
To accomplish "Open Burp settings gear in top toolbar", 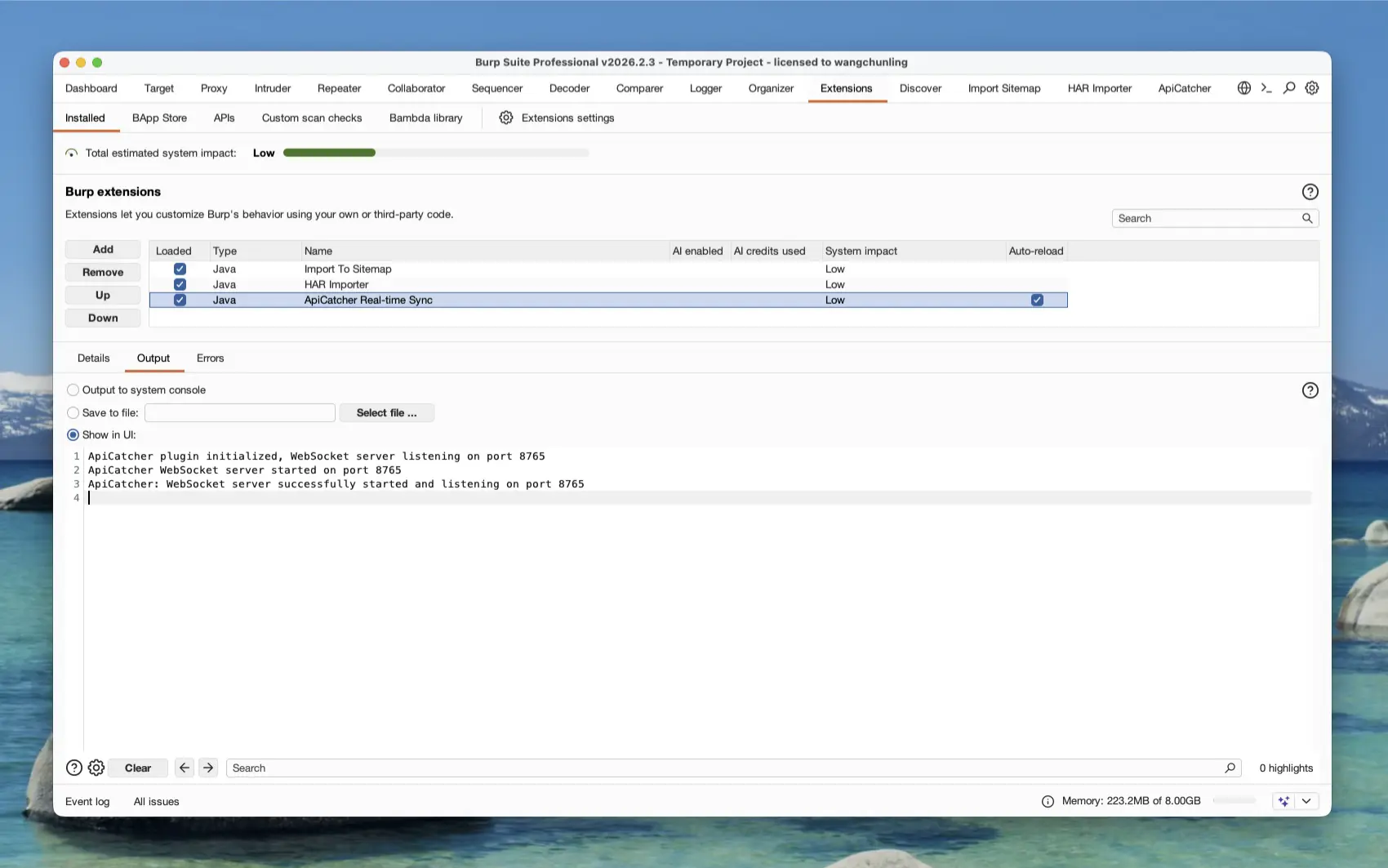I will tap(1312, 88).
